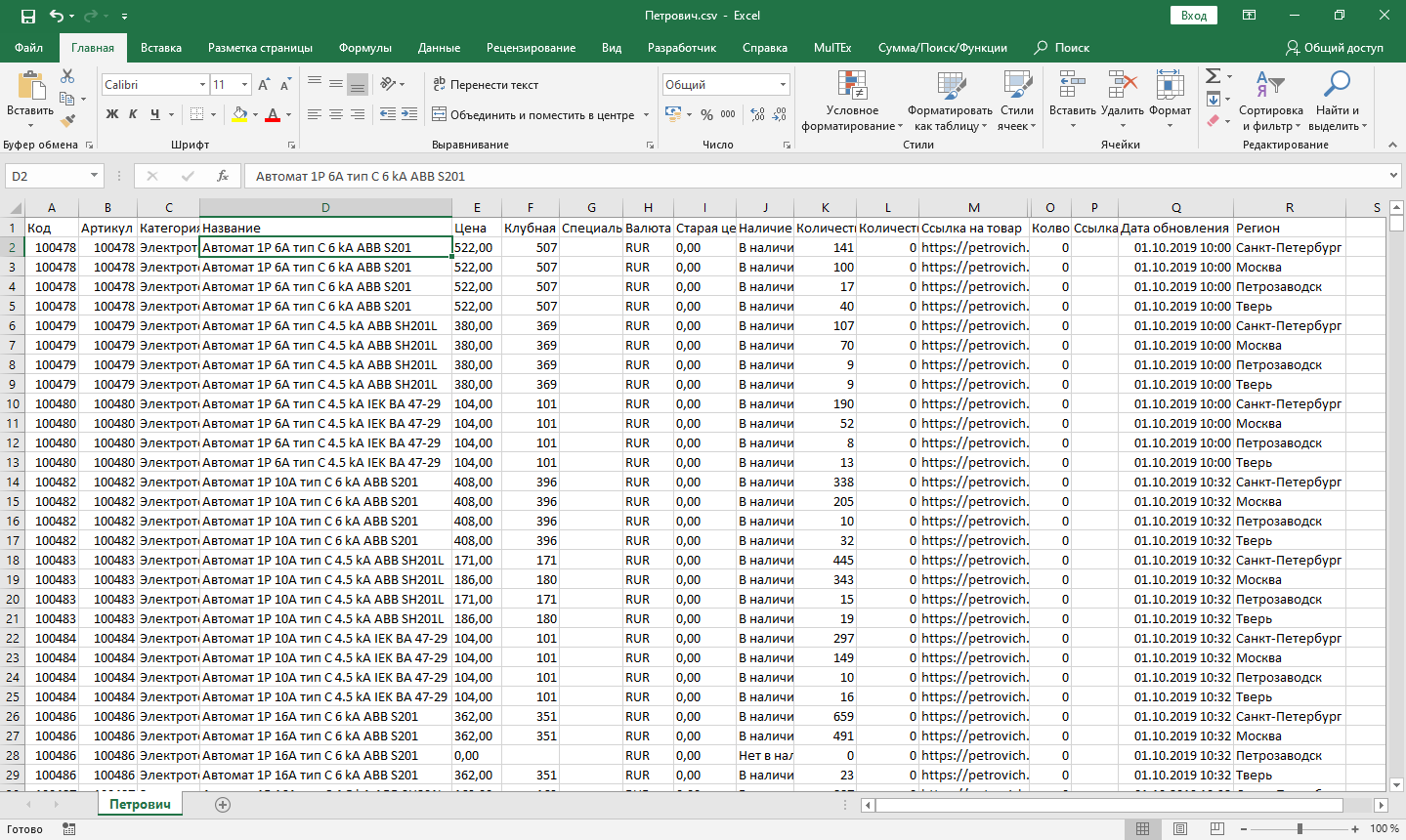Cut selection with the scissors icon
The image size is (1406, 840).
point(67,76)
